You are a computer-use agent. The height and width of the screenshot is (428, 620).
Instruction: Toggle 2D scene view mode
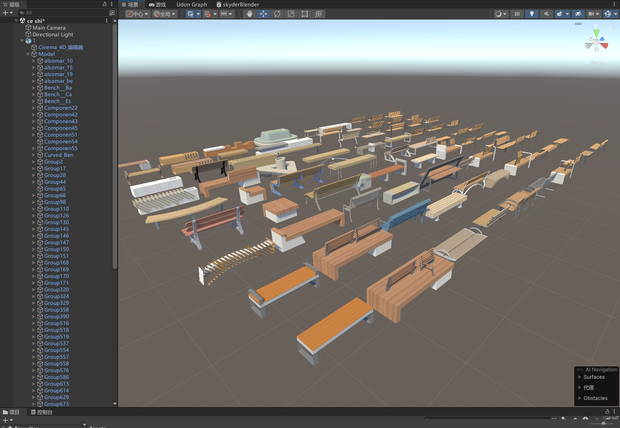point(517,14)
